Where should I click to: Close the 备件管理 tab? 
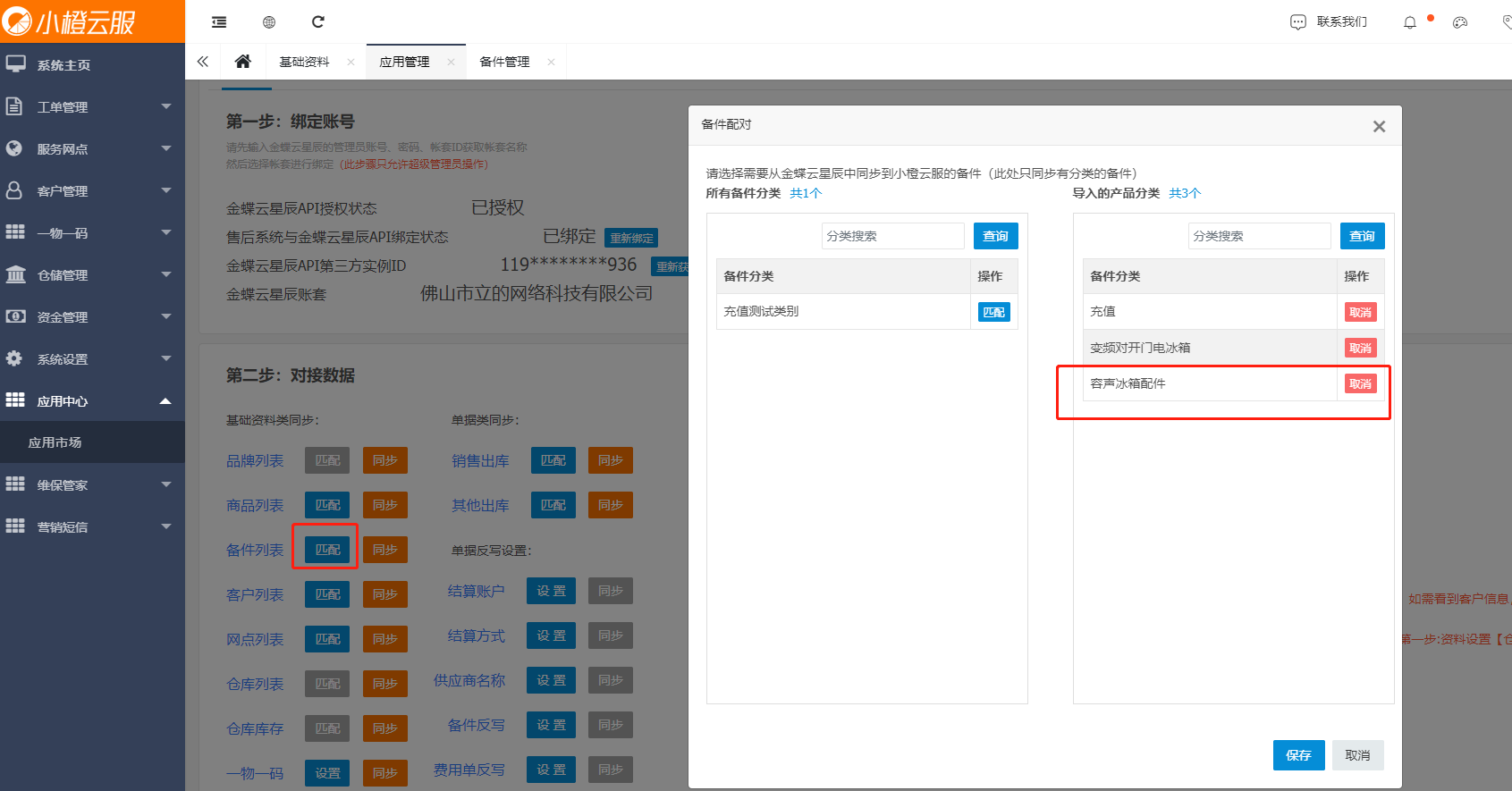(551, 62)
